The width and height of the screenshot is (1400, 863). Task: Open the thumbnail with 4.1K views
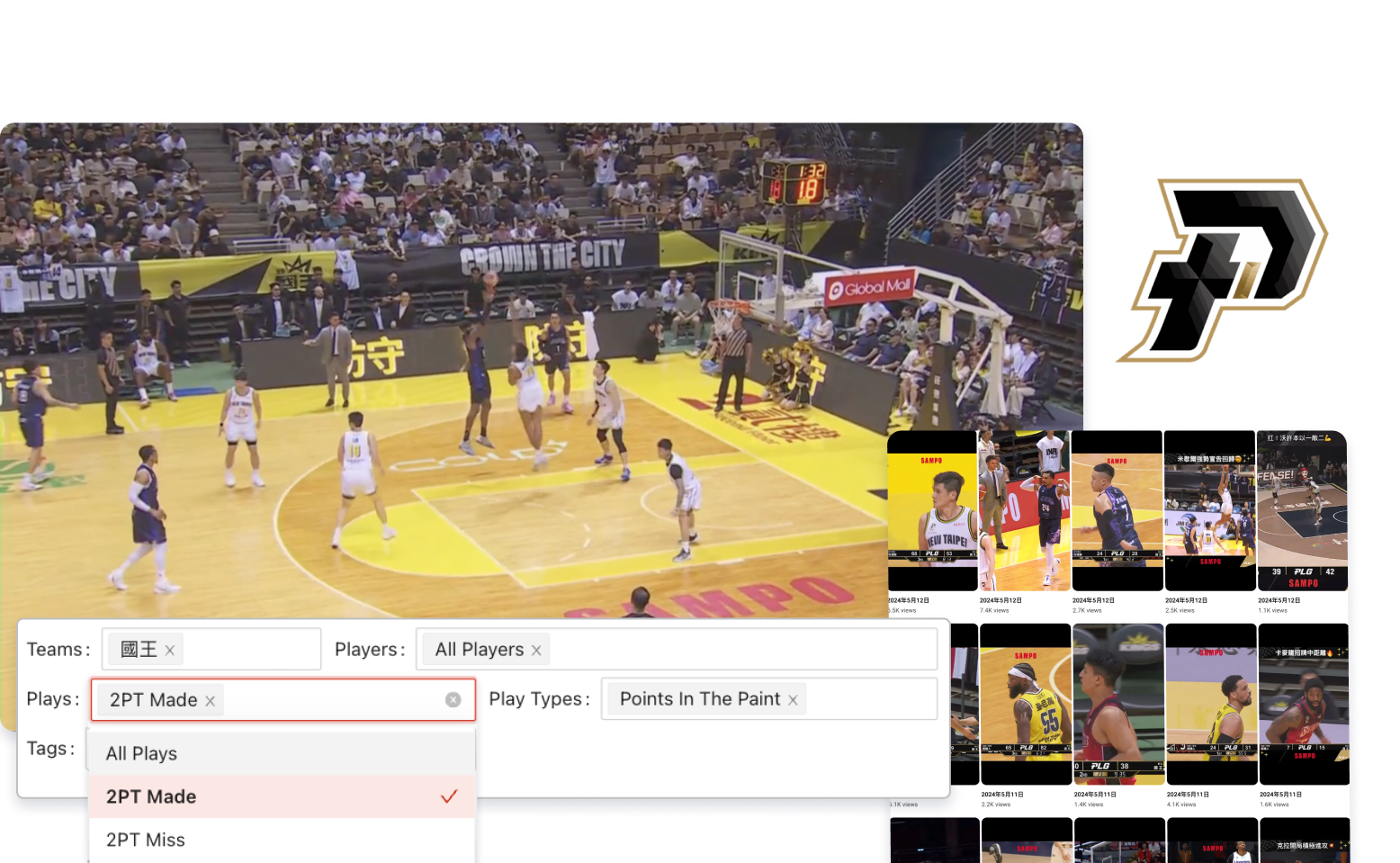tap(1211, 704)
